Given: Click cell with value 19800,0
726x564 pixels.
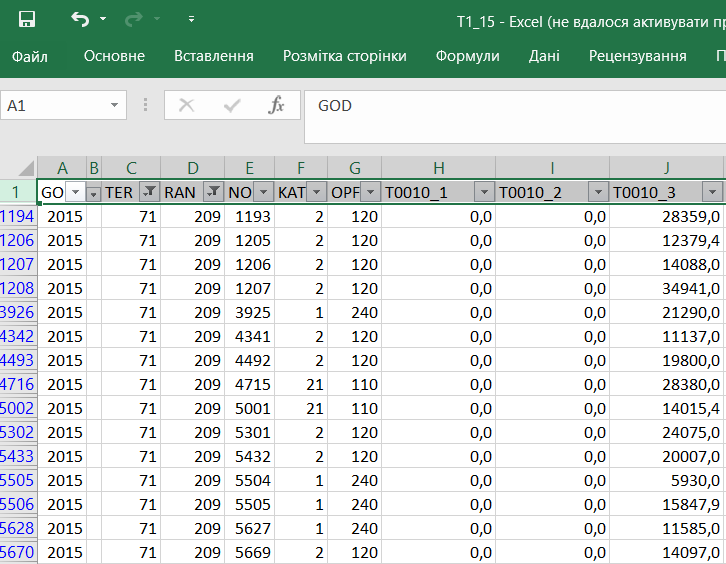Looking at the screenshot, I should click(x=666, y=360).
